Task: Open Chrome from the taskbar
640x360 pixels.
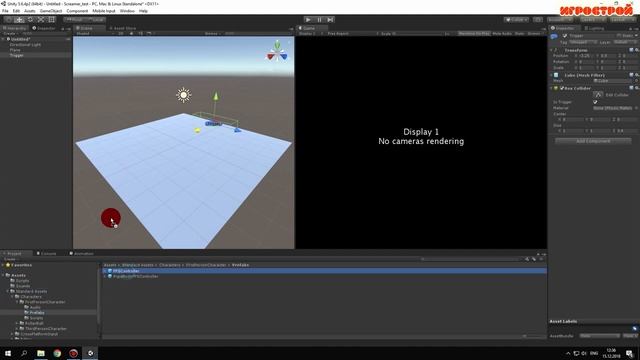Action: (x=57, y=353)
